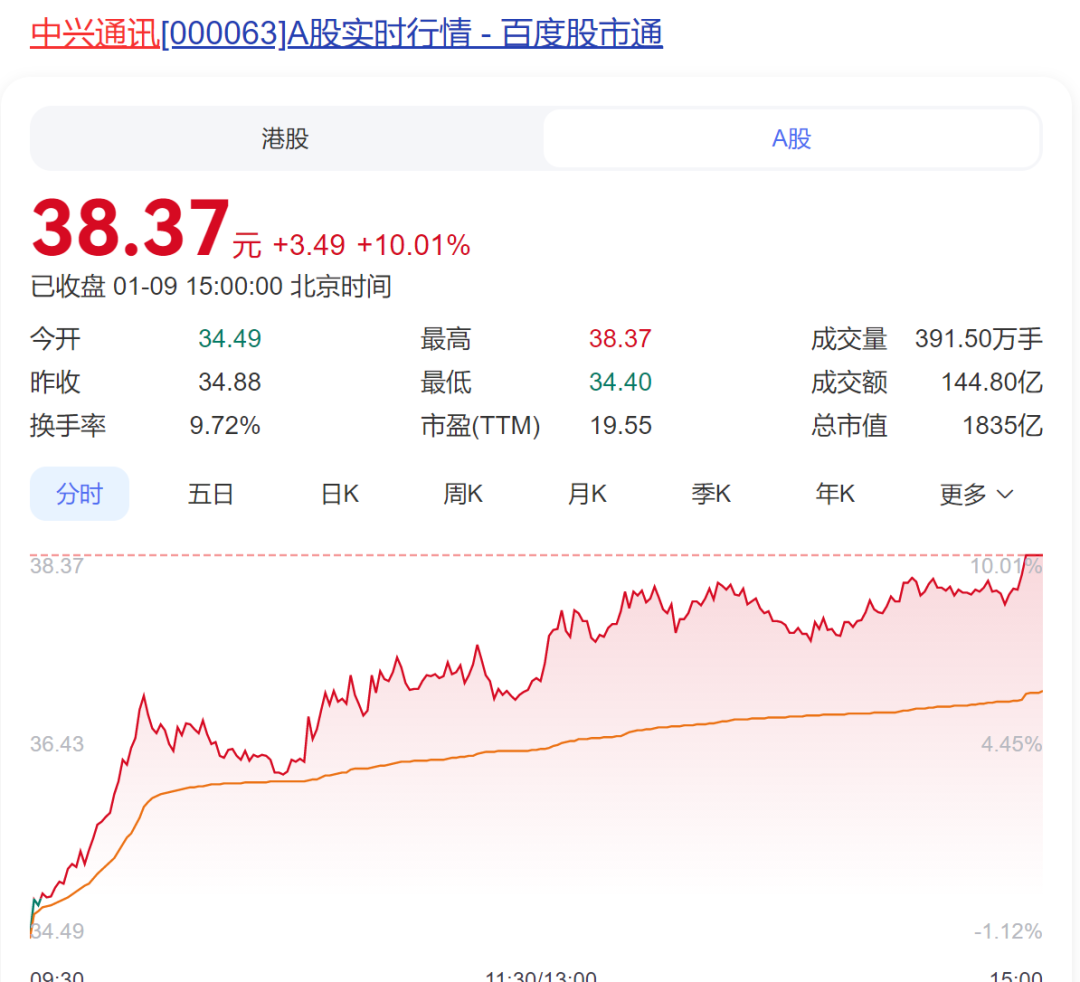Click the 最高 value 38.37
The image size is (1080, 982).
coord(620,339)
